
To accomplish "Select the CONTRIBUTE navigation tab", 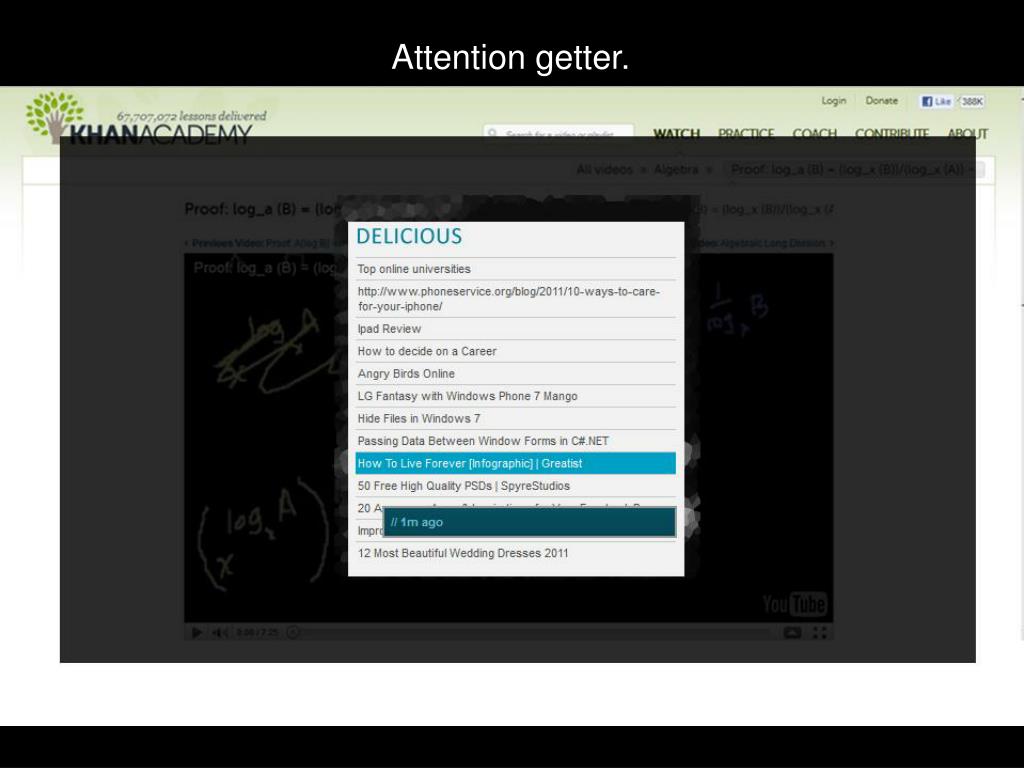I will pyautogui.click(x=892, y=133).
